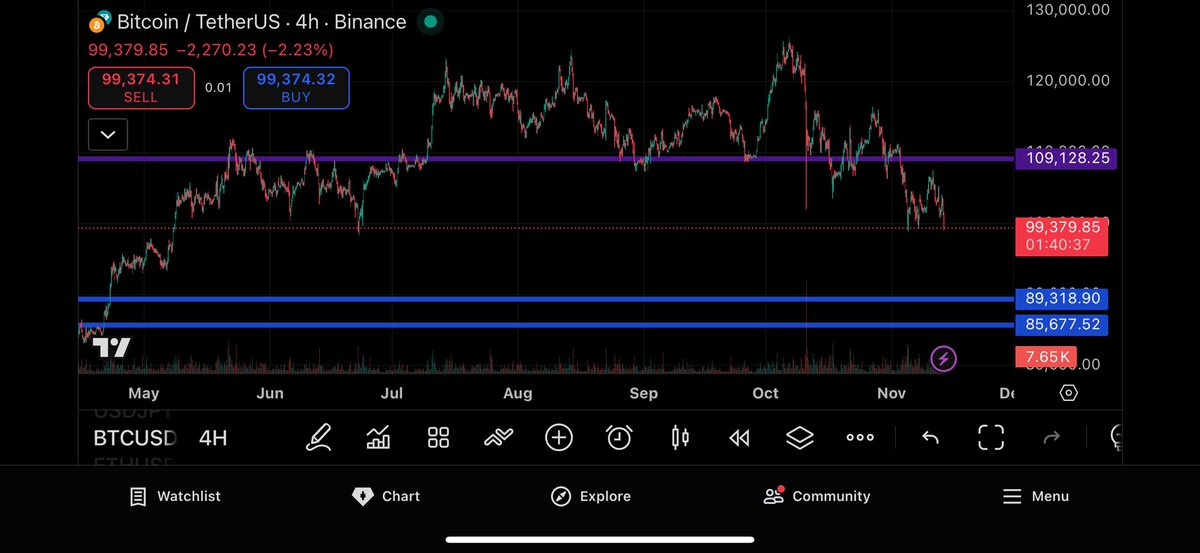Expand the chart legend chevron box
1200x553 pixels.
pyautogui.click(x=108, y=133)
